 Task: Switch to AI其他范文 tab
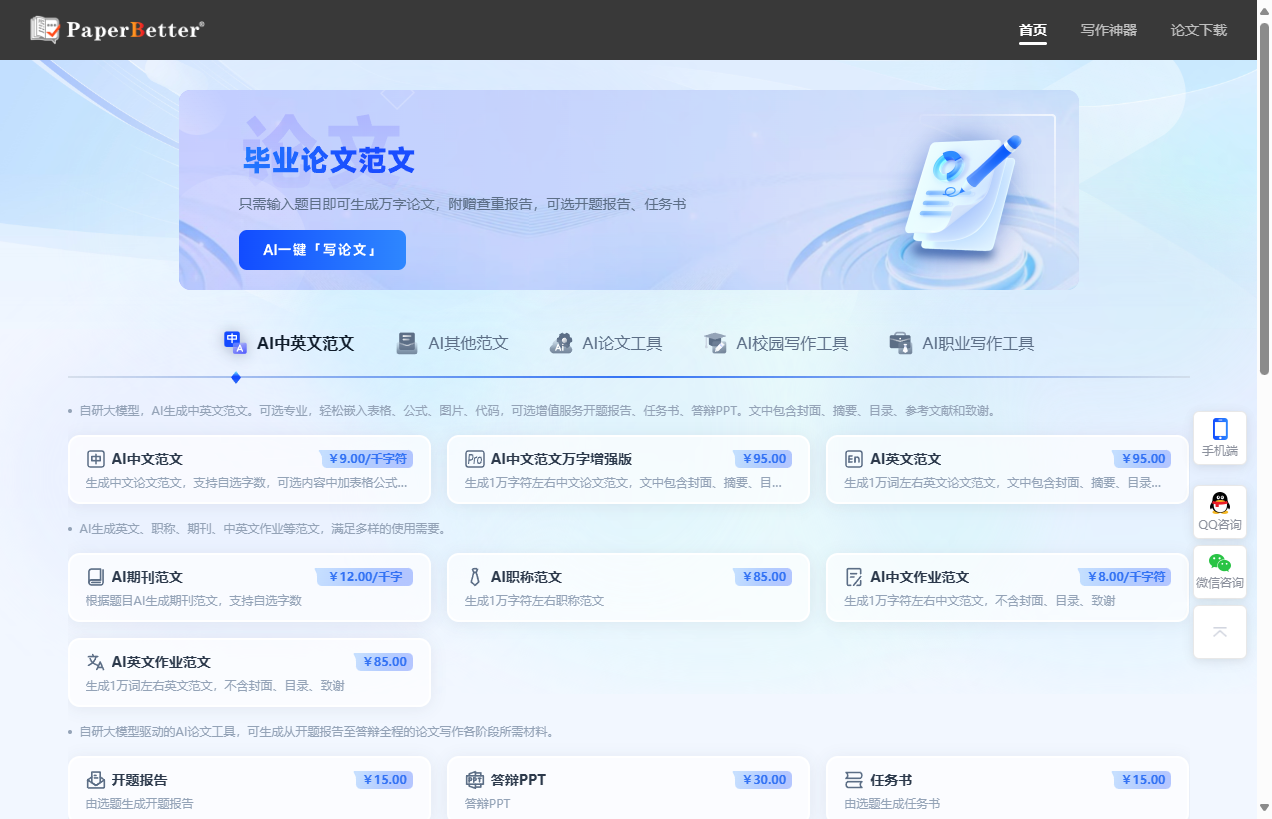[452, 343]
